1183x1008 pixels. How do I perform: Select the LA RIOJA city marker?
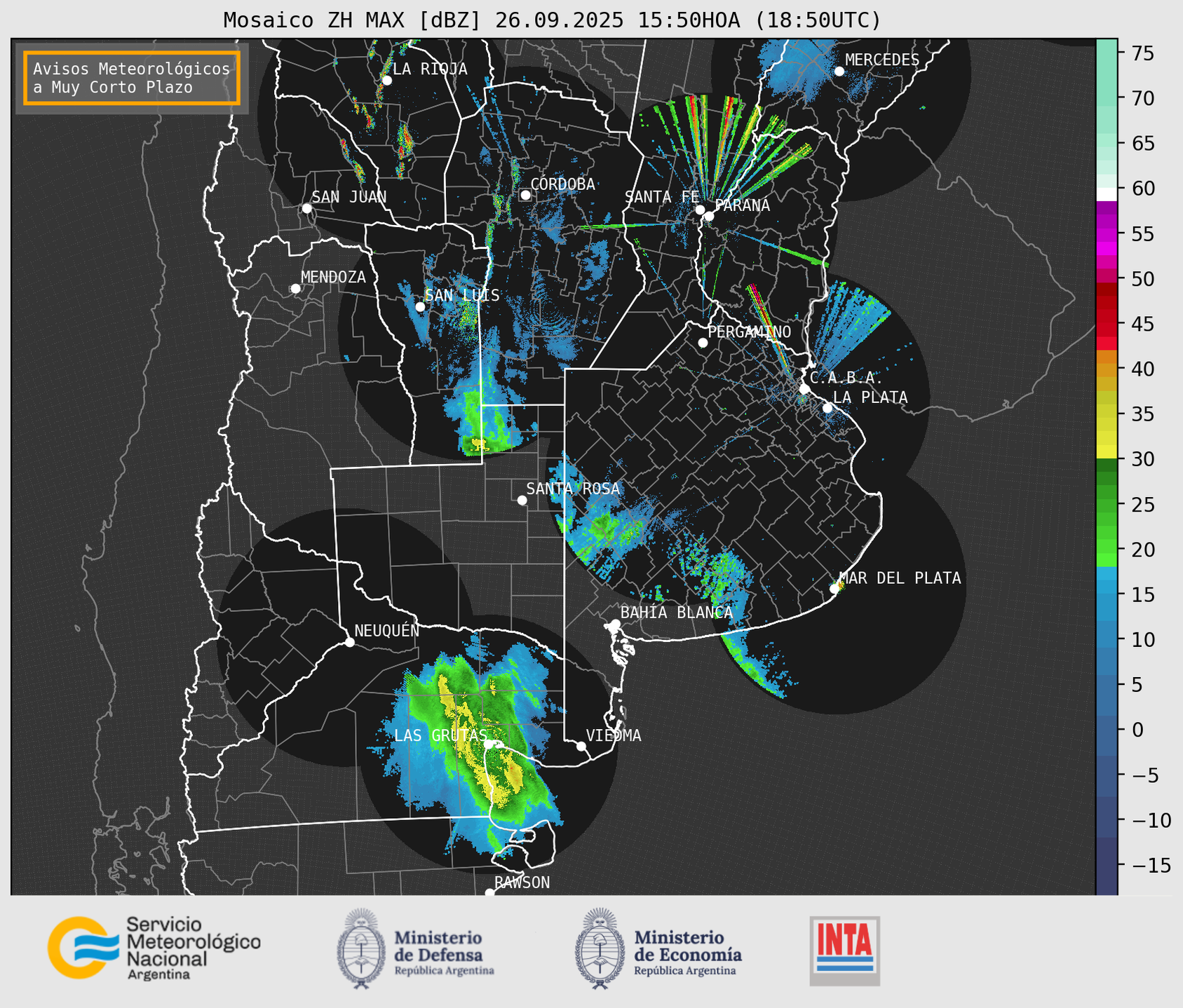386,80
